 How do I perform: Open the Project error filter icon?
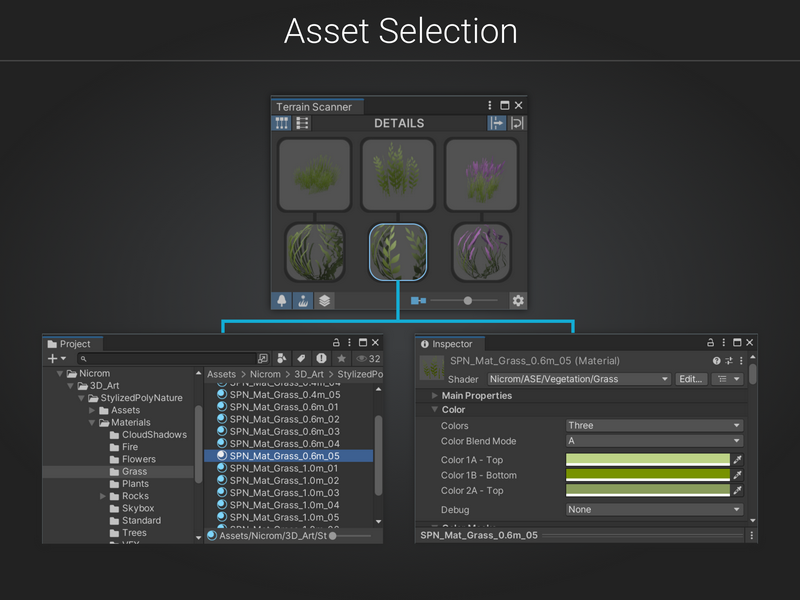click(321, 359)
